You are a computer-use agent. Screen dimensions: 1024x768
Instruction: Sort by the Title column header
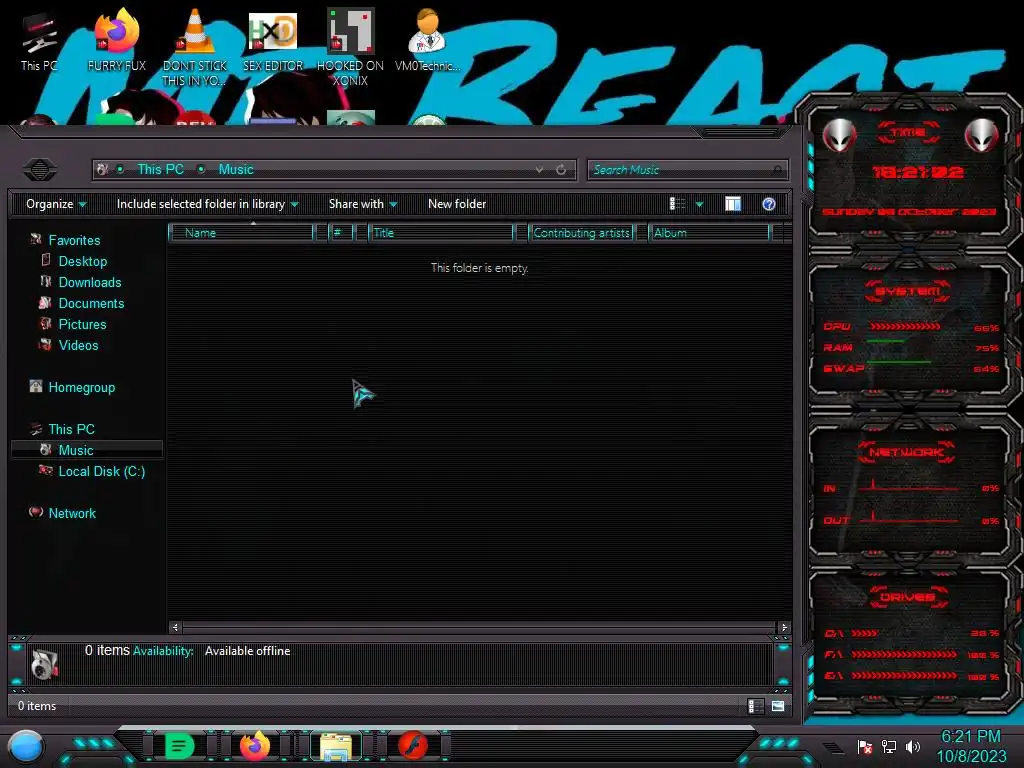coord(441,232)
